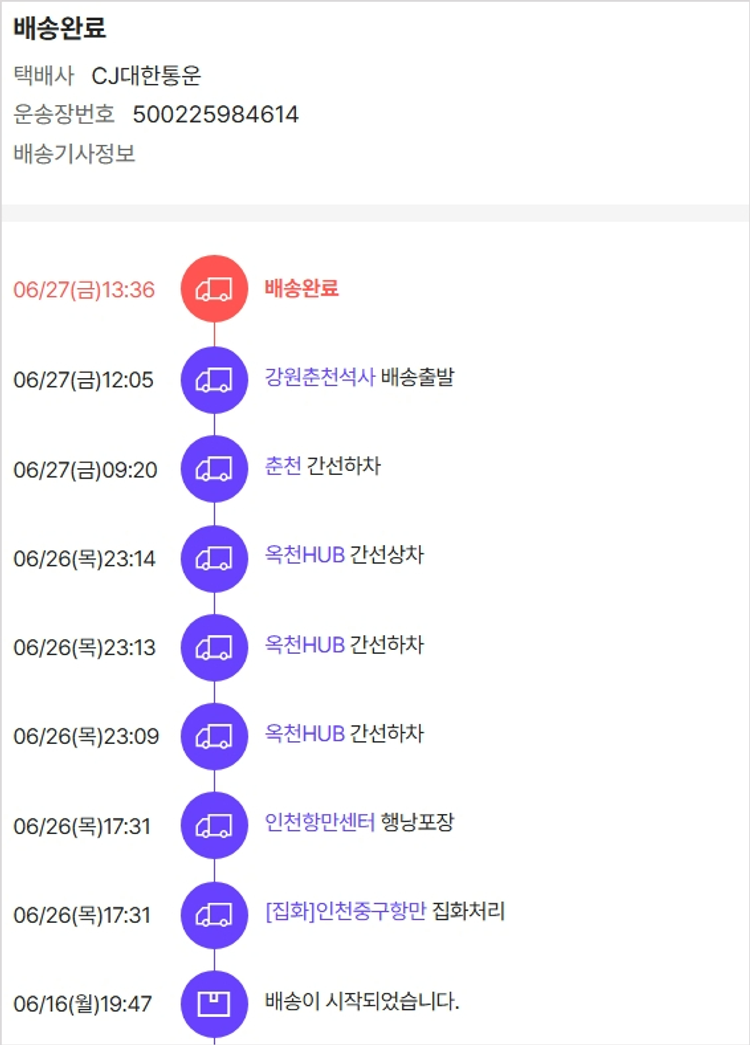Open 옥천HUB link in 간선상차 row
Viewport: 750px width, 1045px height.
coord(305,555)
